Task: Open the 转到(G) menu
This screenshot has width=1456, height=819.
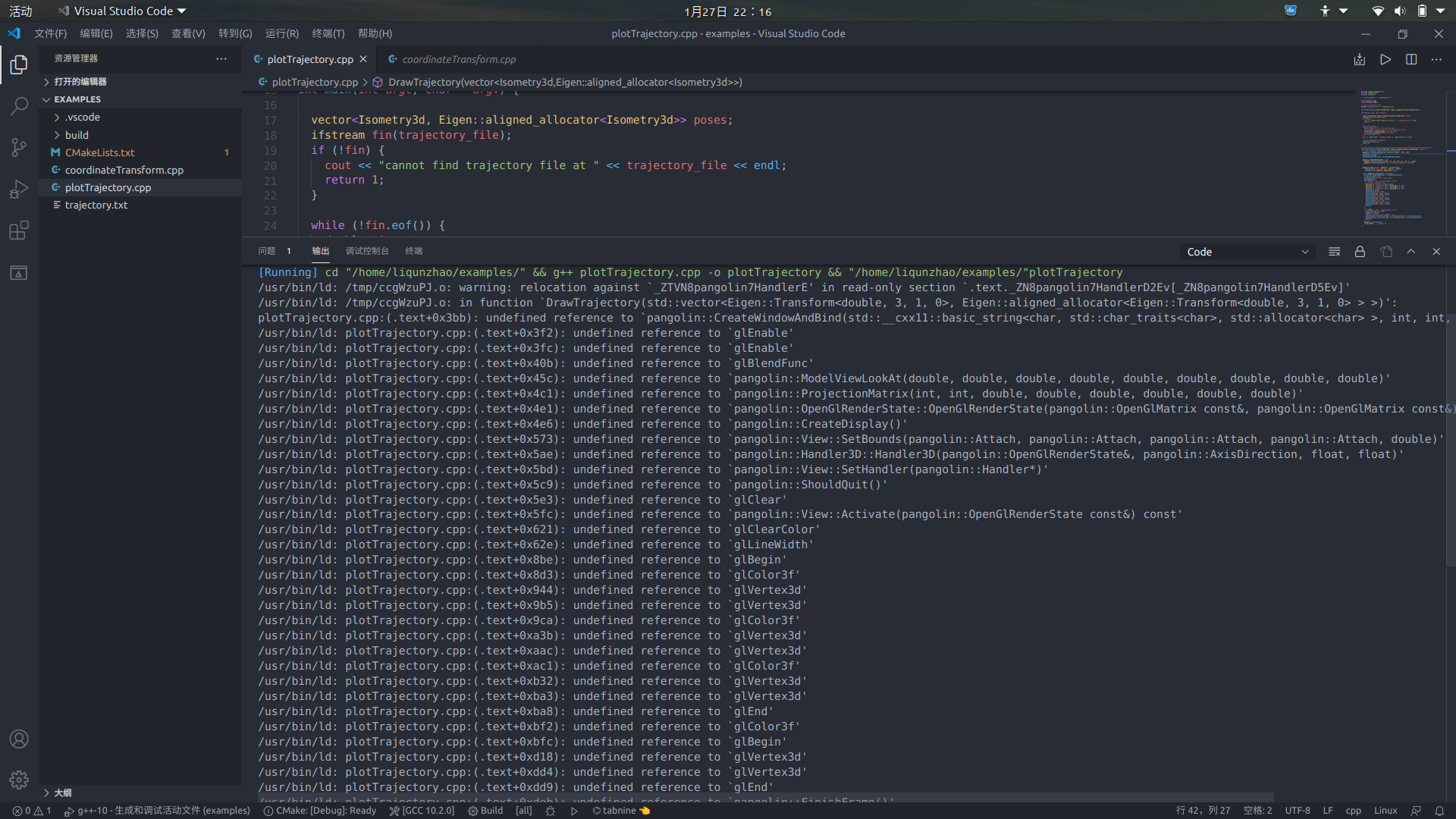Action: click(x=235, y=33)
